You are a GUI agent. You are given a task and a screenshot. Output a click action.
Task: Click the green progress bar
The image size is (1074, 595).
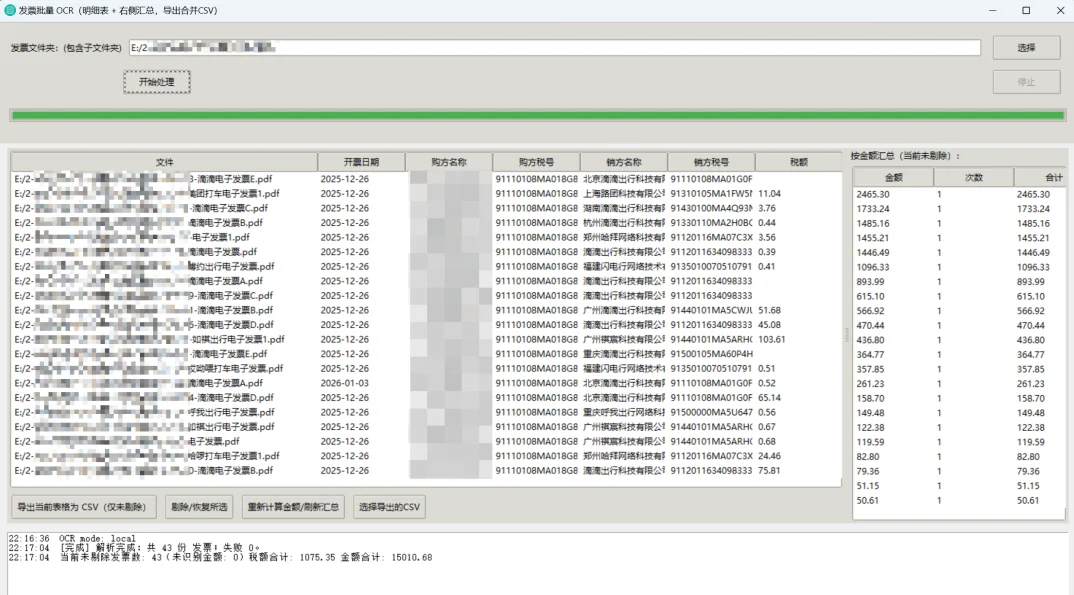point(538,115)
